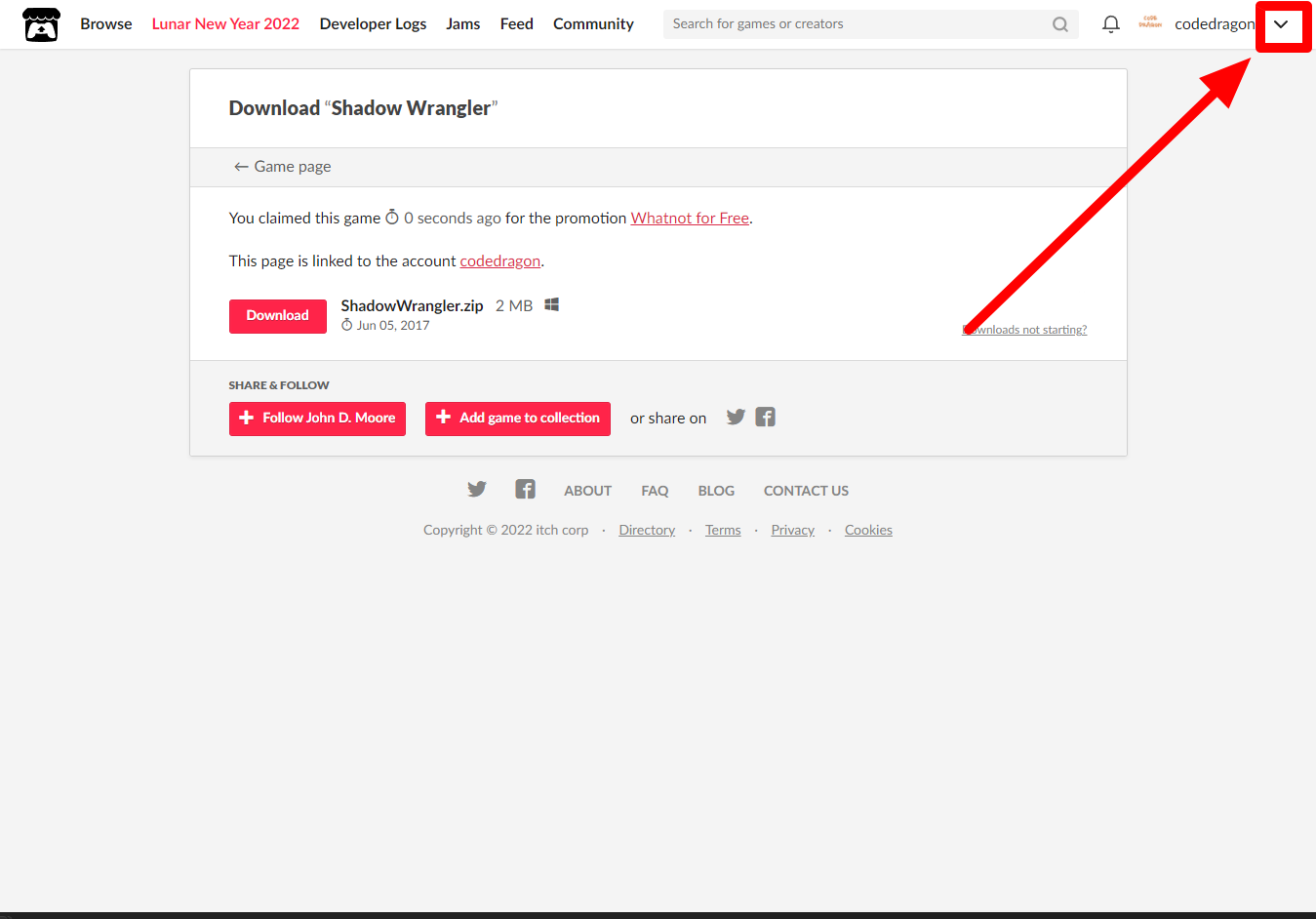Expand the codedragon account dropdown arrow
This screenshot has height=919, width=1316.
coord(1281,24)
